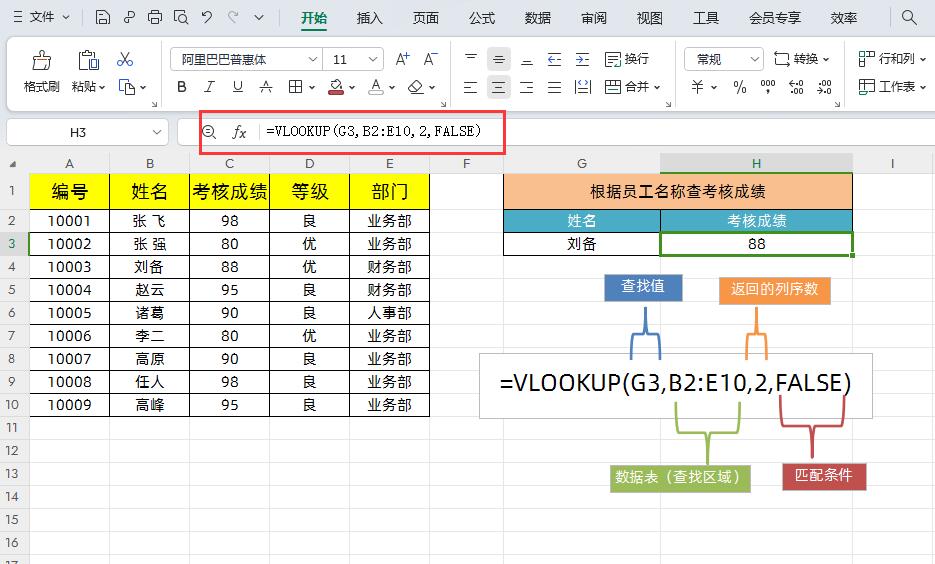Click the search magnifier icon at top right
This screenshot has width=935, height=564.
click(x=909, y=17)
